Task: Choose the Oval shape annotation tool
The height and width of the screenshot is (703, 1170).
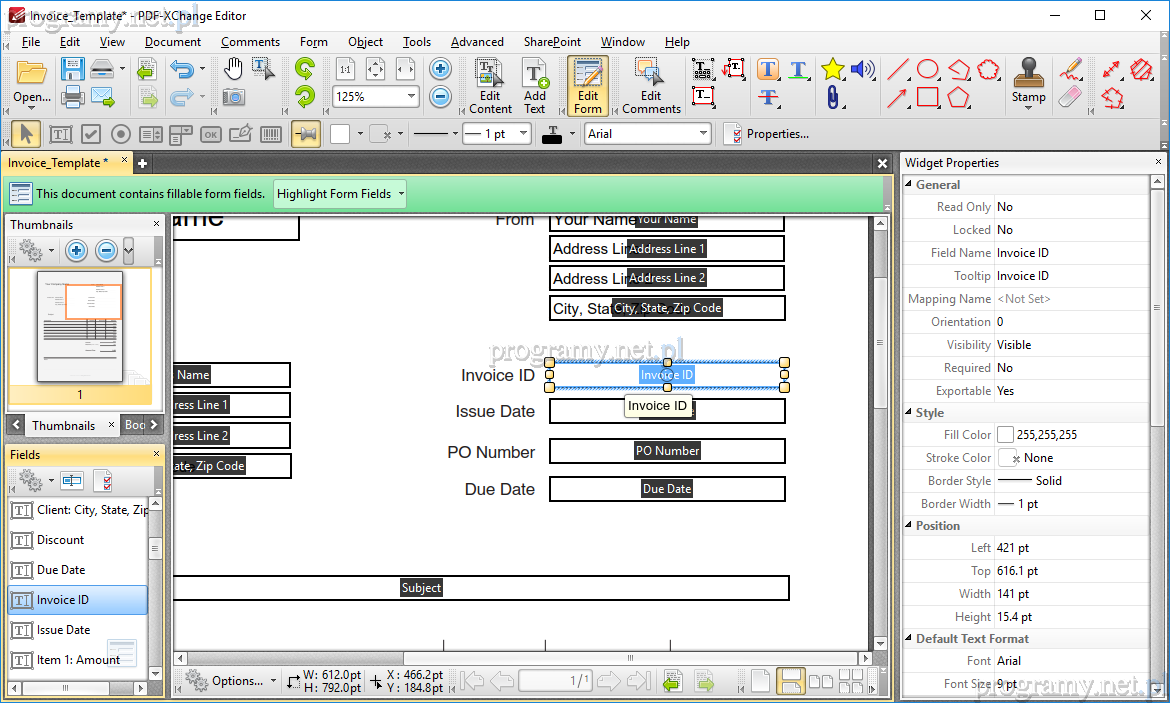Action: [928, 69]
